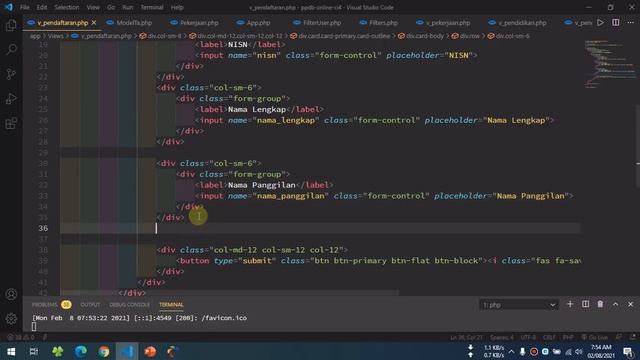This screenshot has width=640, height=360.
Task: Maximize the terminal panel with the chevron
Action: [x=616, y=304]
